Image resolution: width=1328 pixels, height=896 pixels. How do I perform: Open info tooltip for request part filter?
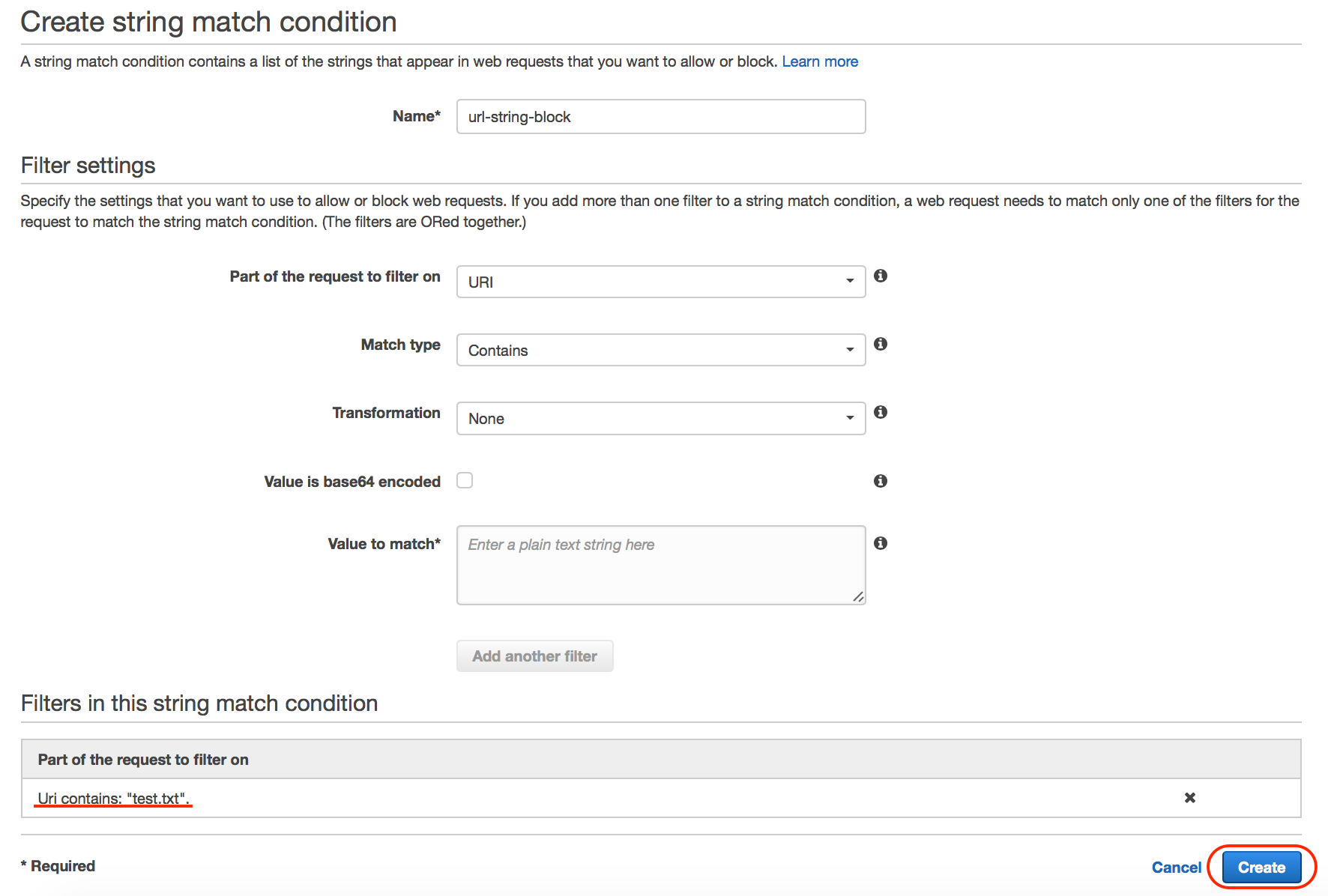pyautogui.click(x=881, y=276)
